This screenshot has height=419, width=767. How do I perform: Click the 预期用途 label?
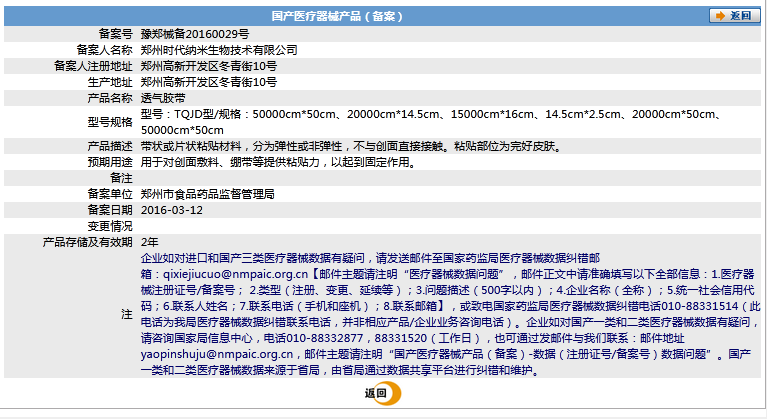110,162
